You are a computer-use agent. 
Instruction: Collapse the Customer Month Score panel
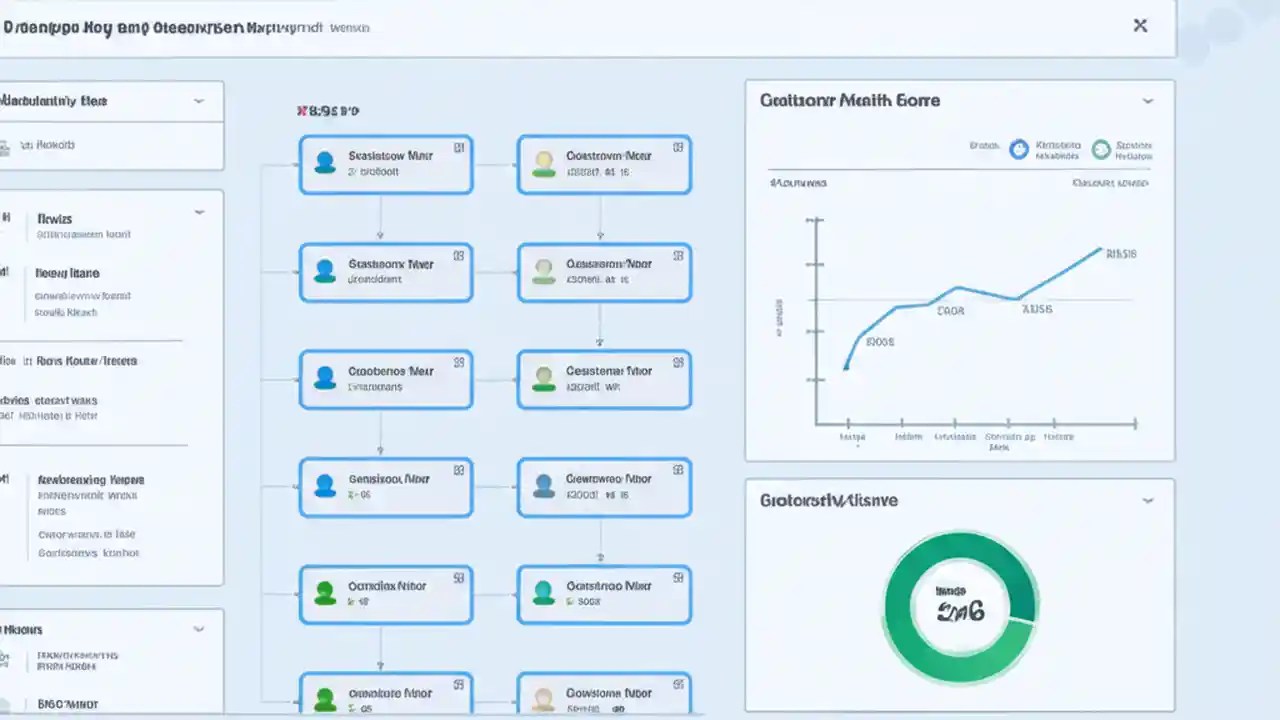pos(1147,100)
